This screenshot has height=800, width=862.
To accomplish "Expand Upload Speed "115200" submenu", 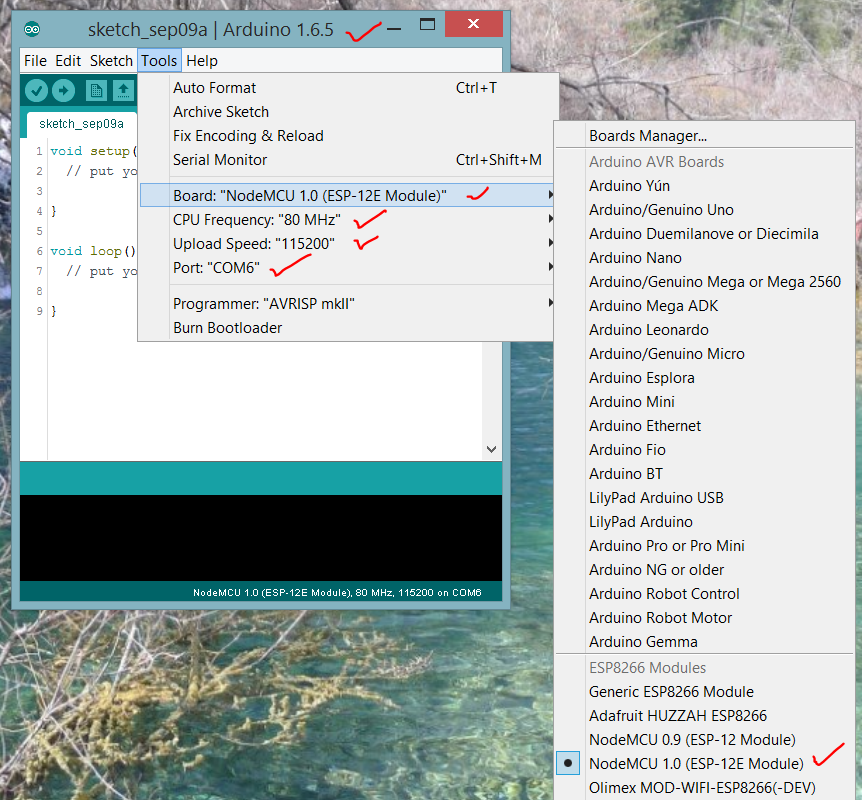I will tap(346, 244).
